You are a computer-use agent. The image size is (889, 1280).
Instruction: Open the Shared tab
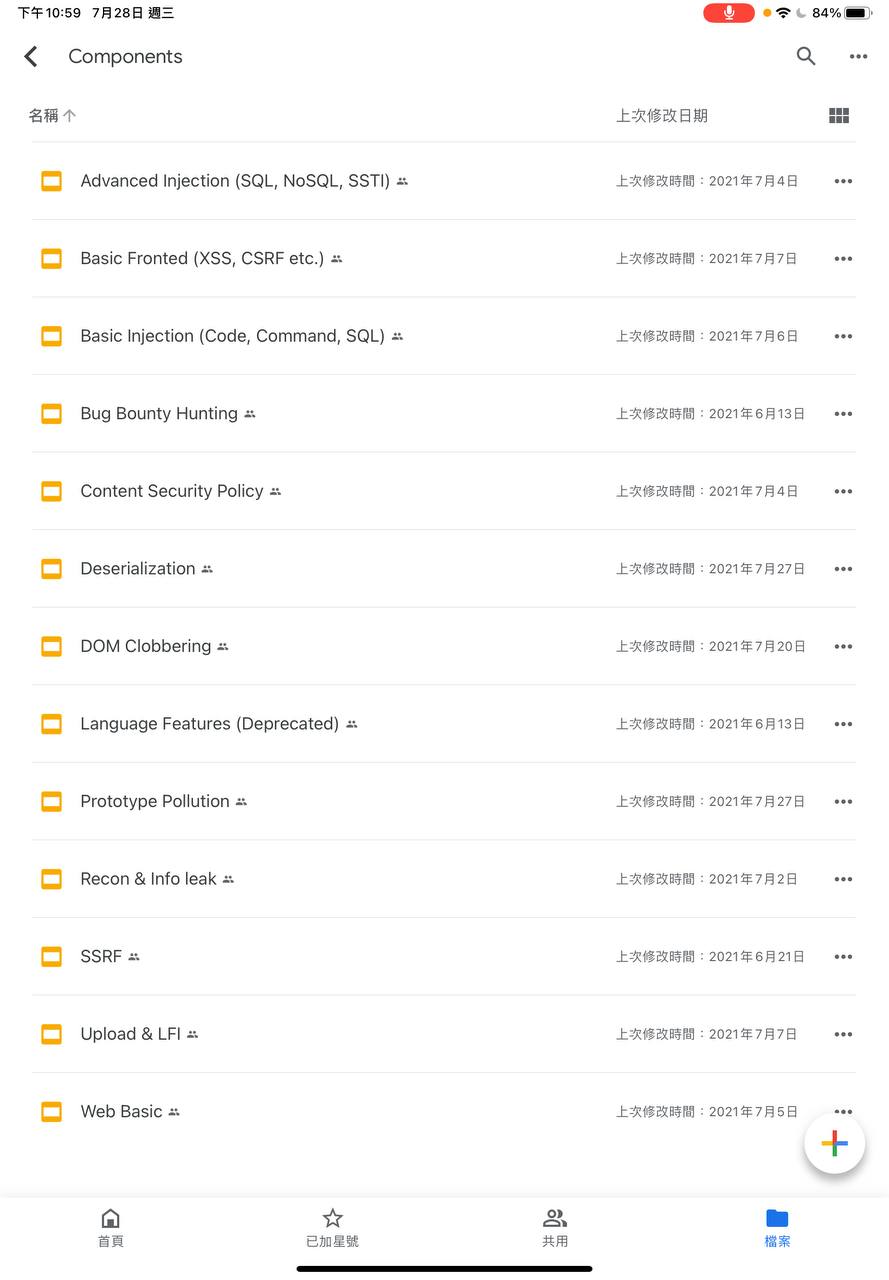click(555, 1228)
